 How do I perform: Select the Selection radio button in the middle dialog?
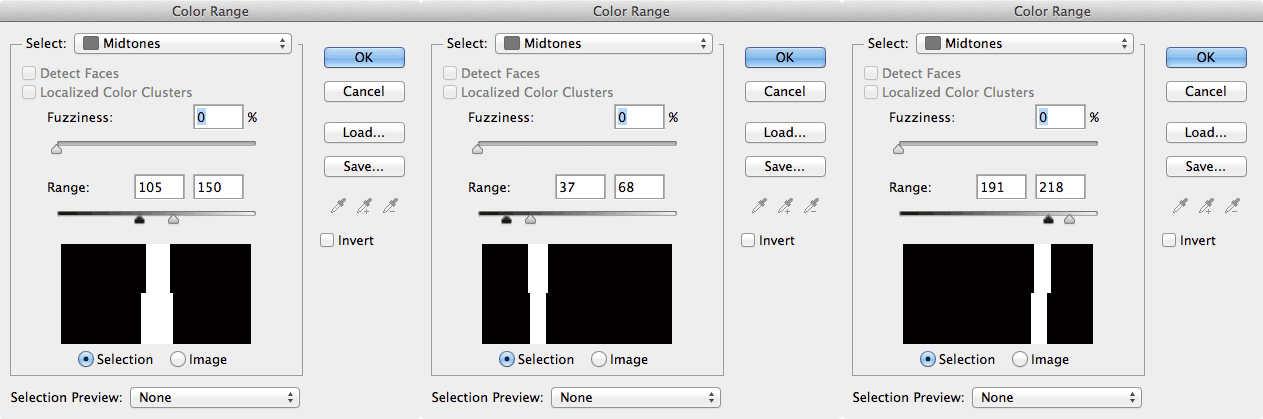(x=506, y=359)
